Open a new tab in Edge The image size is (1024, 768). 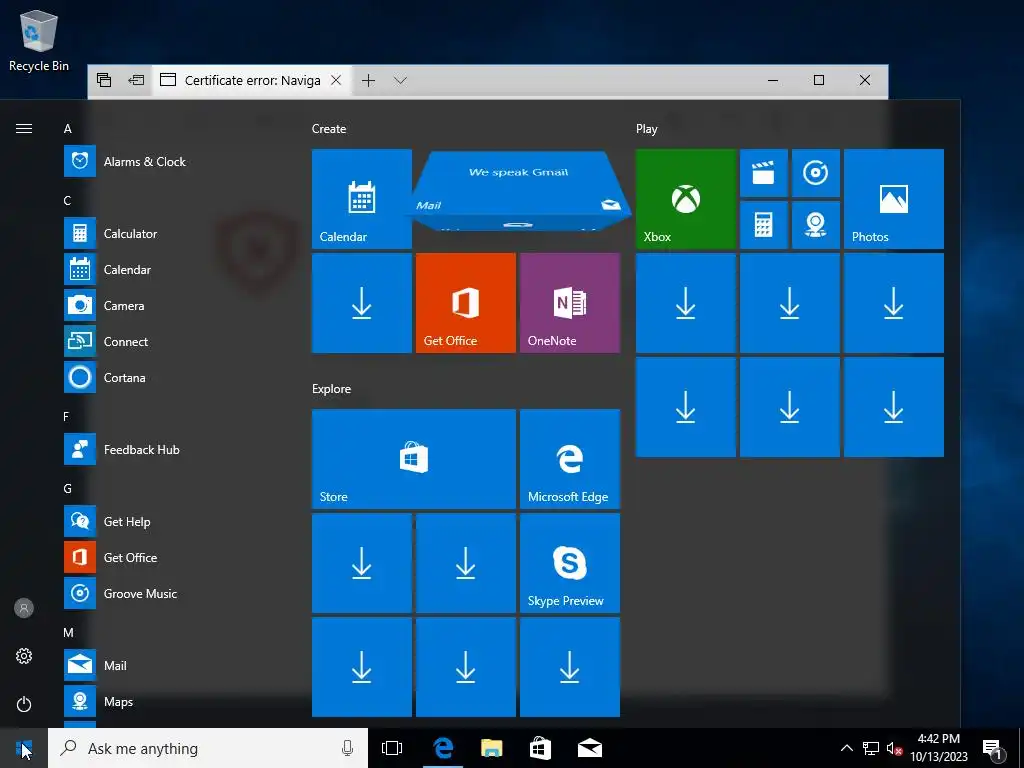(x=368, y=80)
